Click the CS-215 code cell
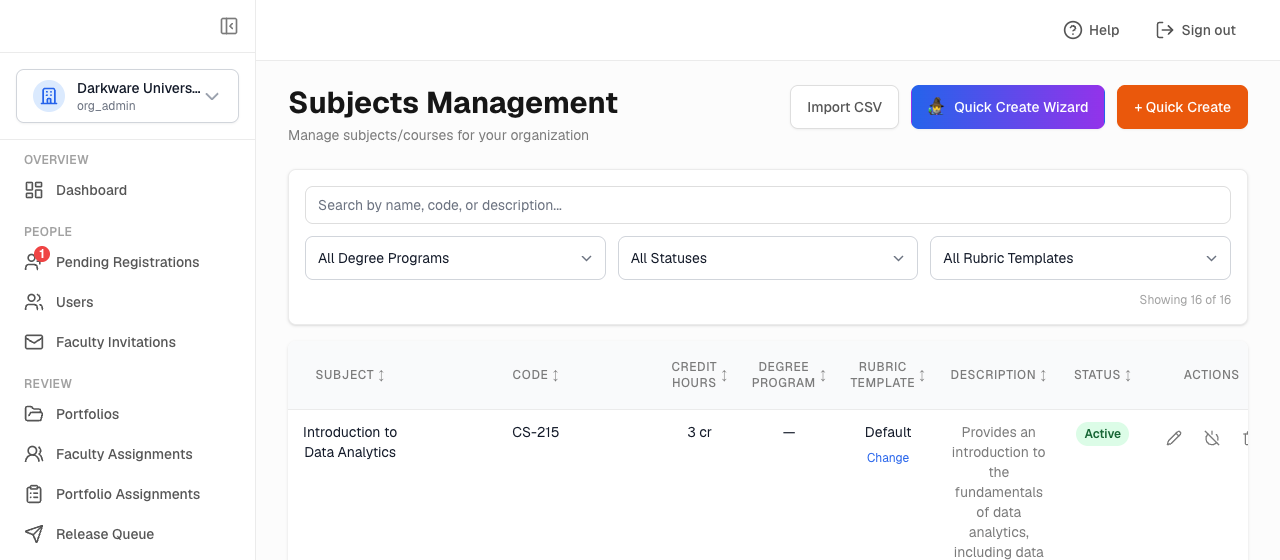The width and height of the screenshot is (1280, 560). (x=536, y=432)
